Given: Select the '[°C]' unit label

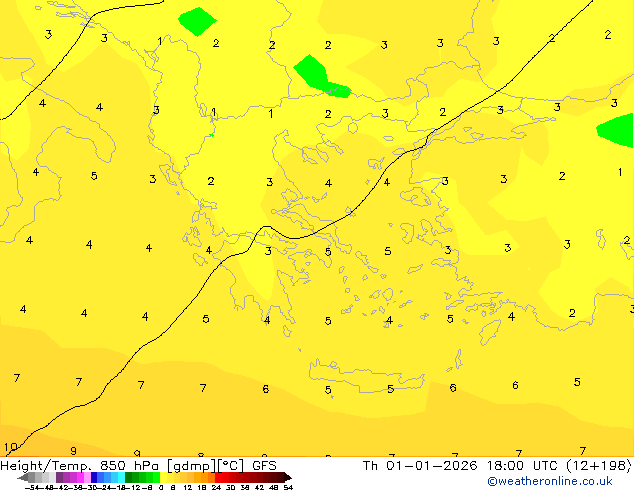Looking at the screenshot, I should (x=231, y=466).
